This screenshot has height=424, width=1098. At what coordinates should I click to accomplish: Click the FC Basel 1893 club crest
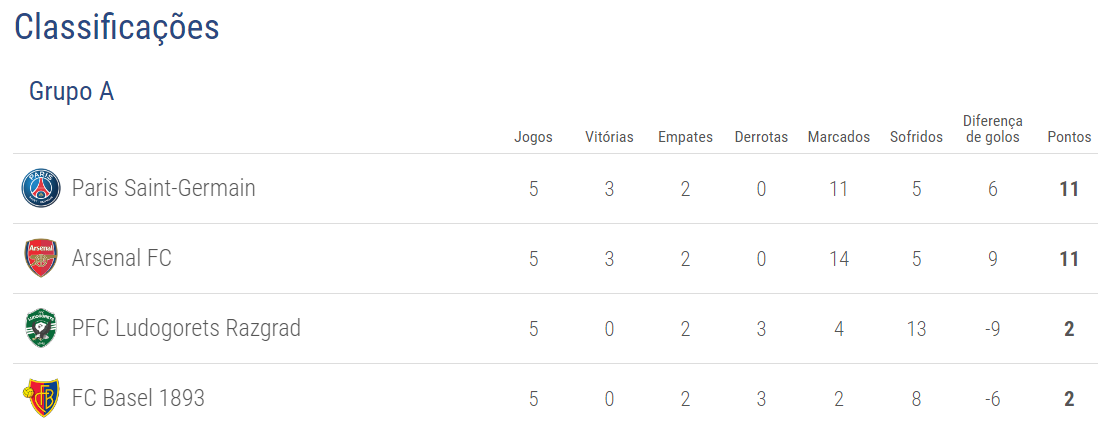tap(41, 398)
